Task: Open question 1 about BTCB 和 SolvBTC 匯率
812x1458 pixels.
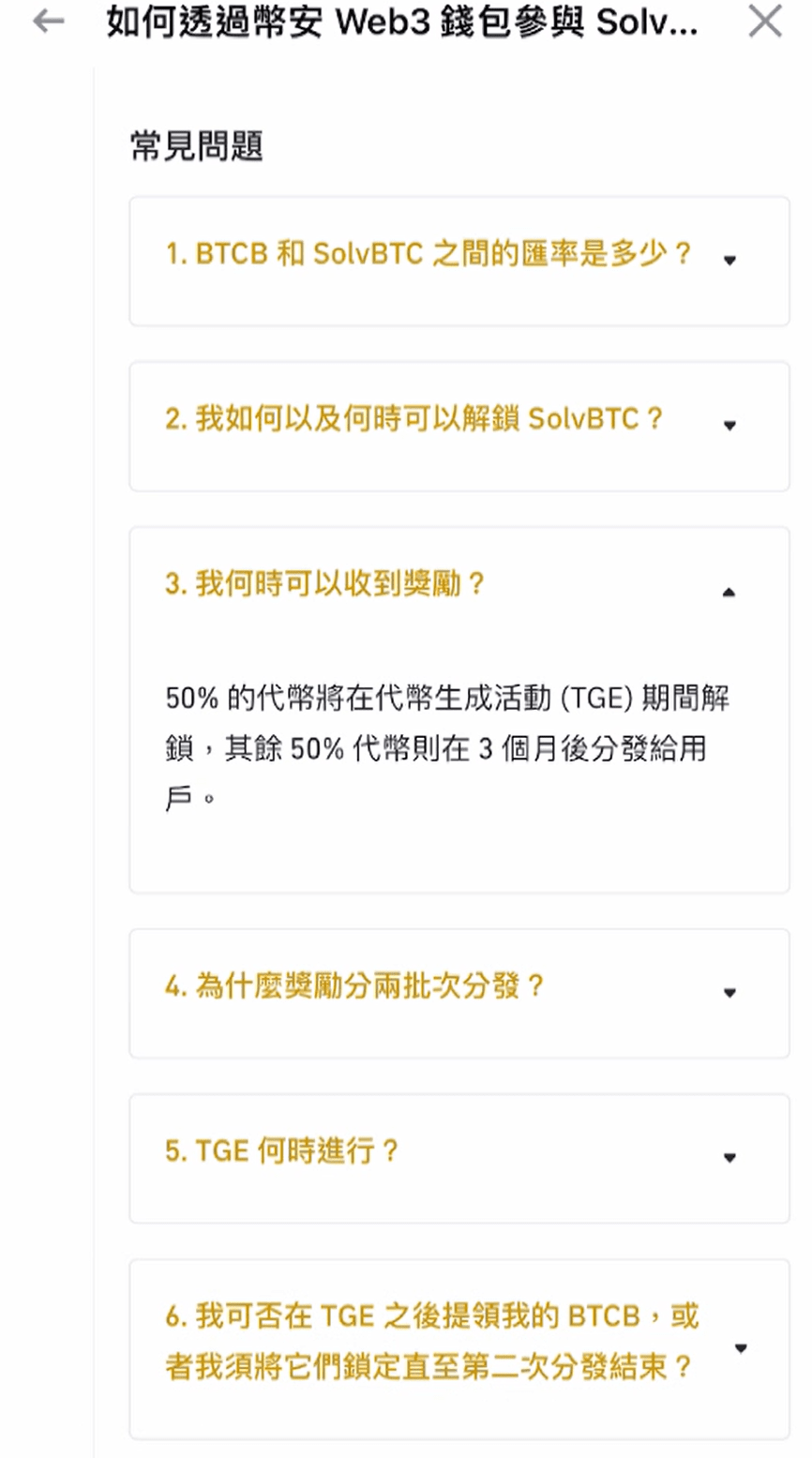Action: pos(429,253)
